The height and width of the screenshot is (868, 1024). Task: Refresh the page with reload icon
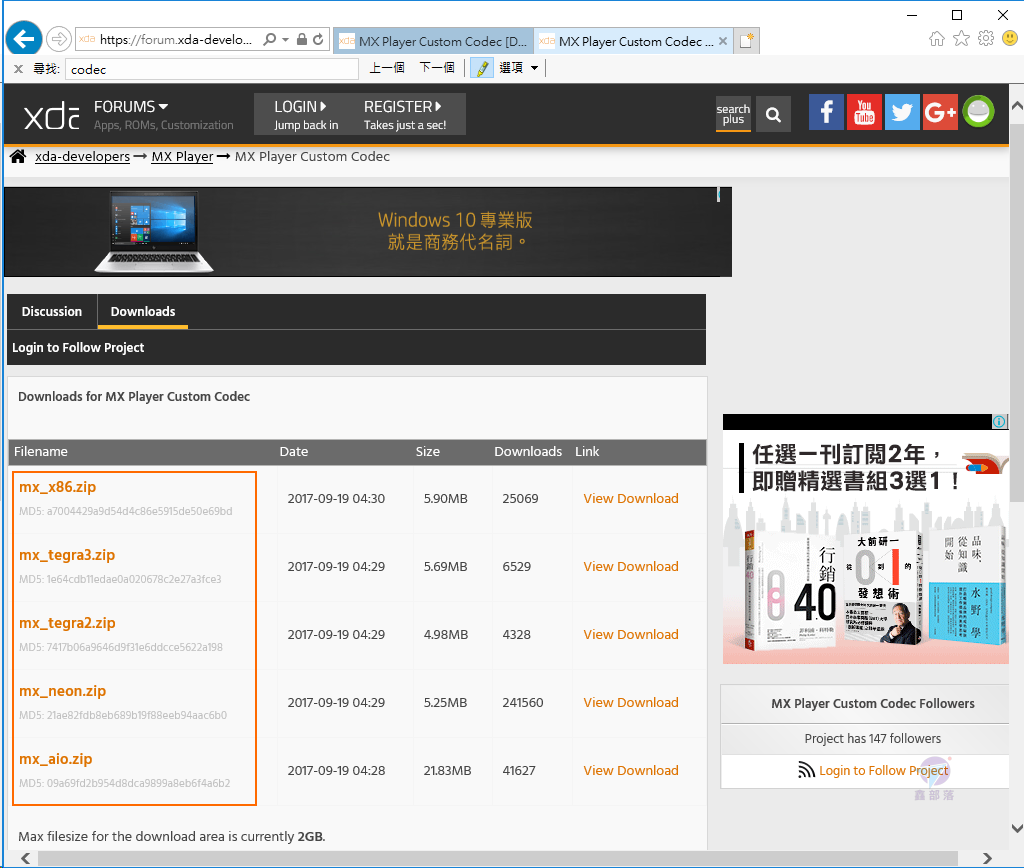pos(318,40)
